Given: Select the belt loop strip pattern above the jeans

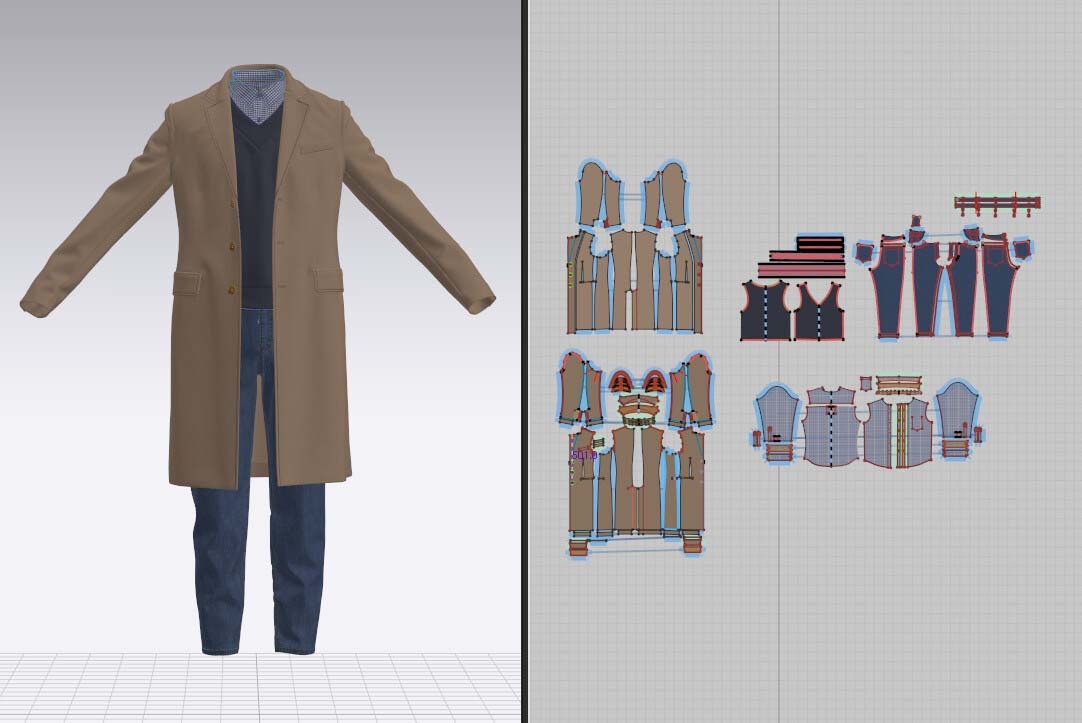Looking at the screenshot, I should tap(997, 203).
